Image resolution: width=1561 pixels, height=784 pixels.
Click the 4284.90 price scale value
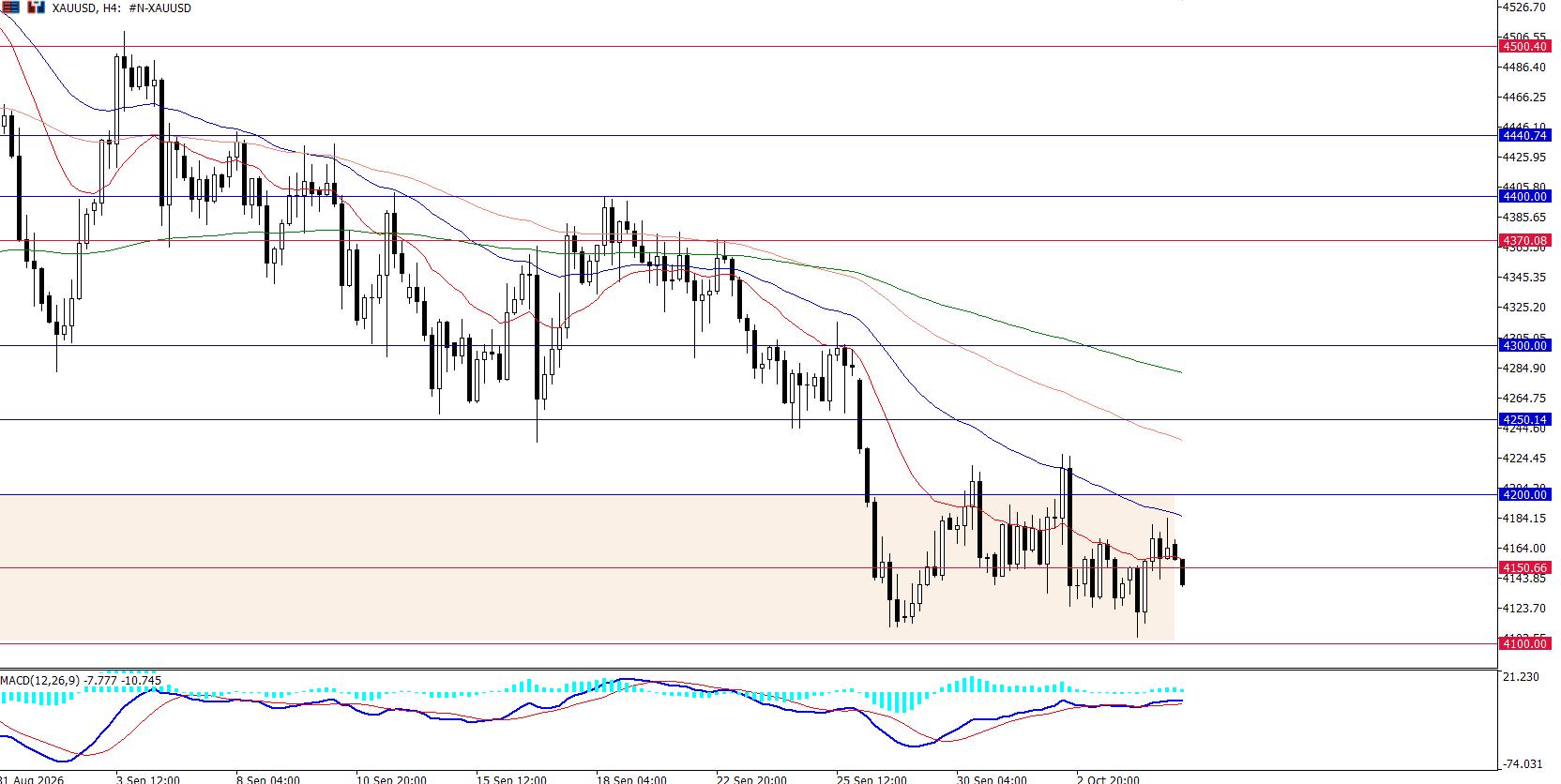click(x=1524, y=369)
